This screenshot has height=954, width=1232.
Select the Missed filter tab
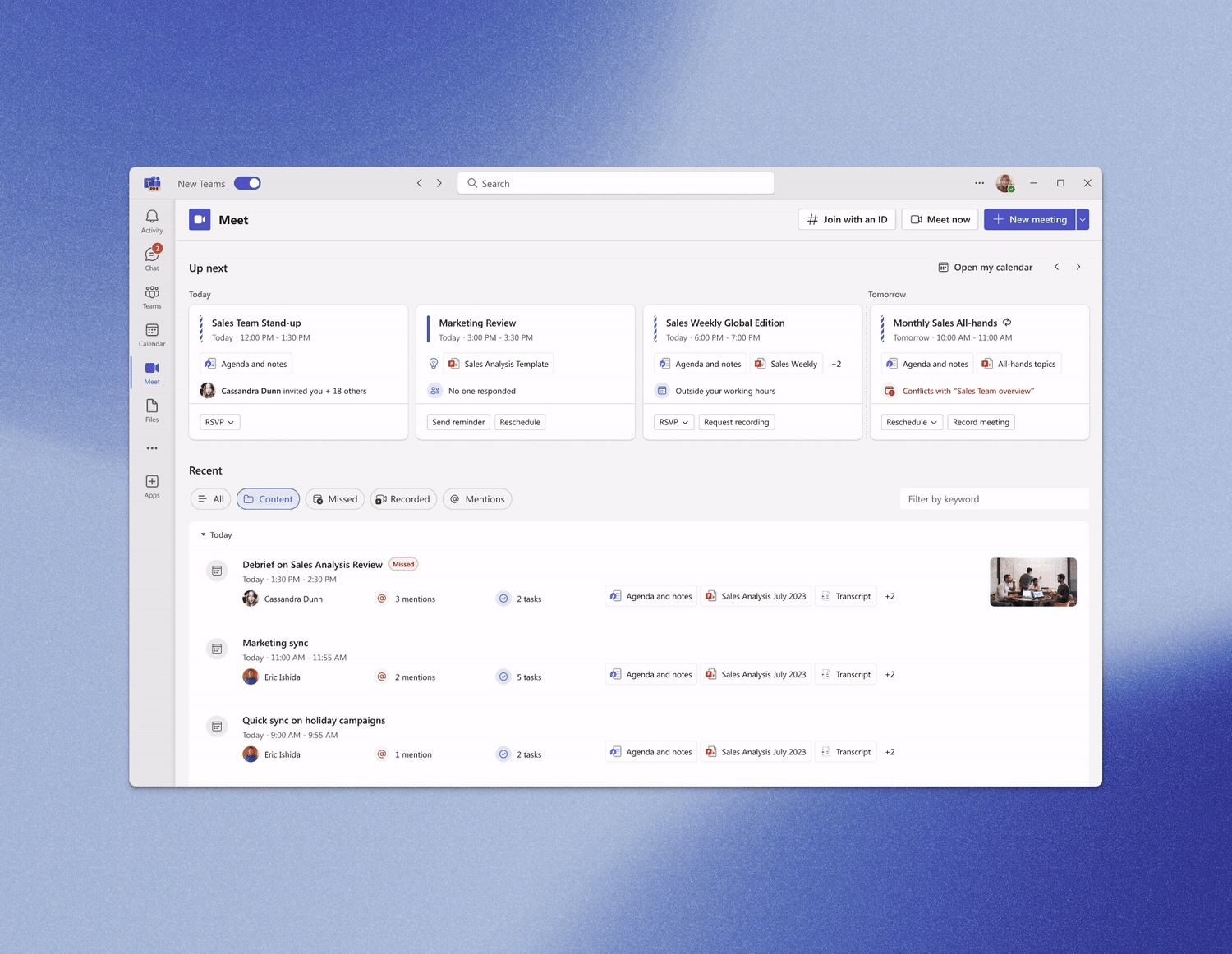[335, 499]
